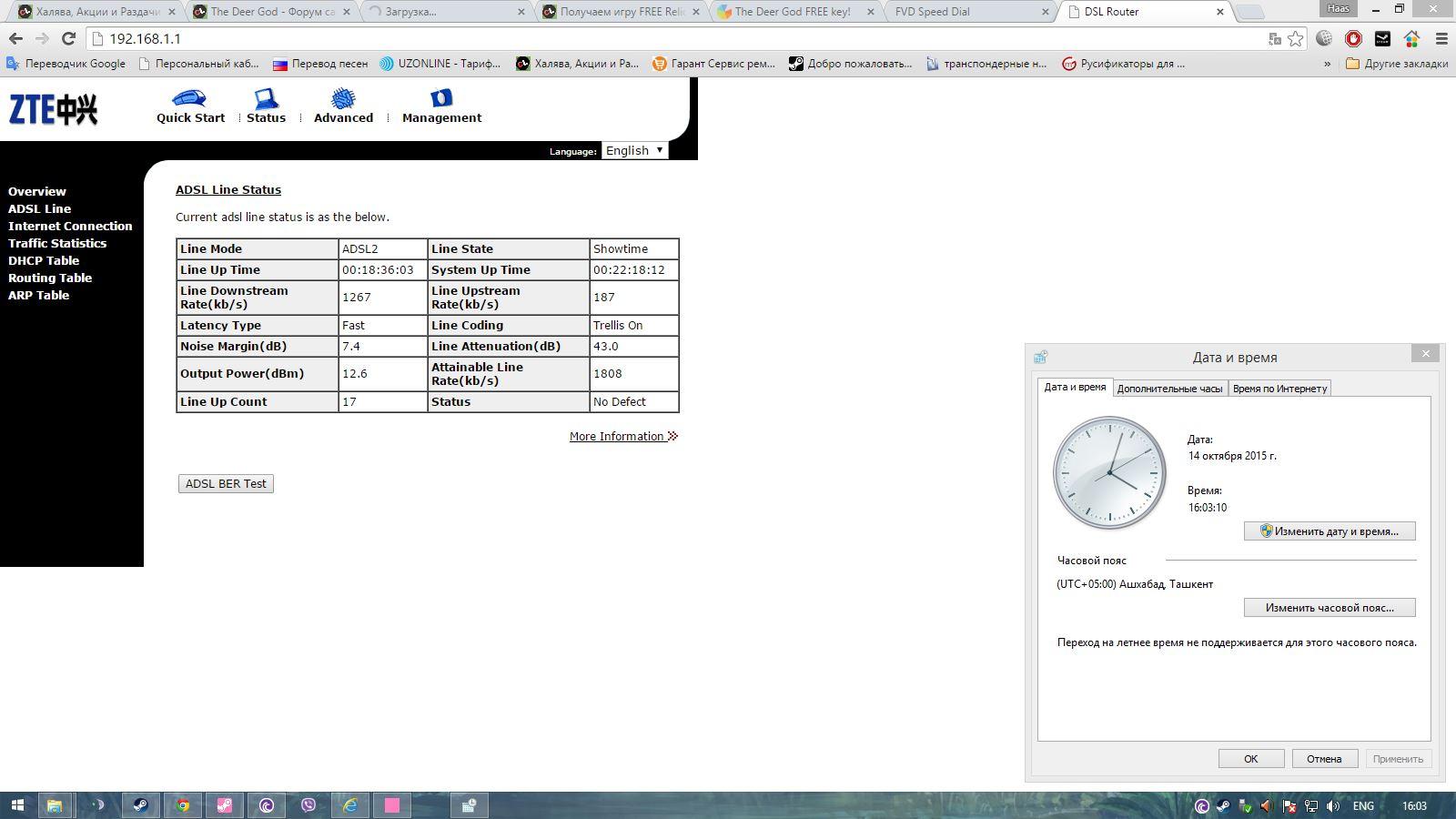
Task: Reload the router page
Action: click(68, 39)
